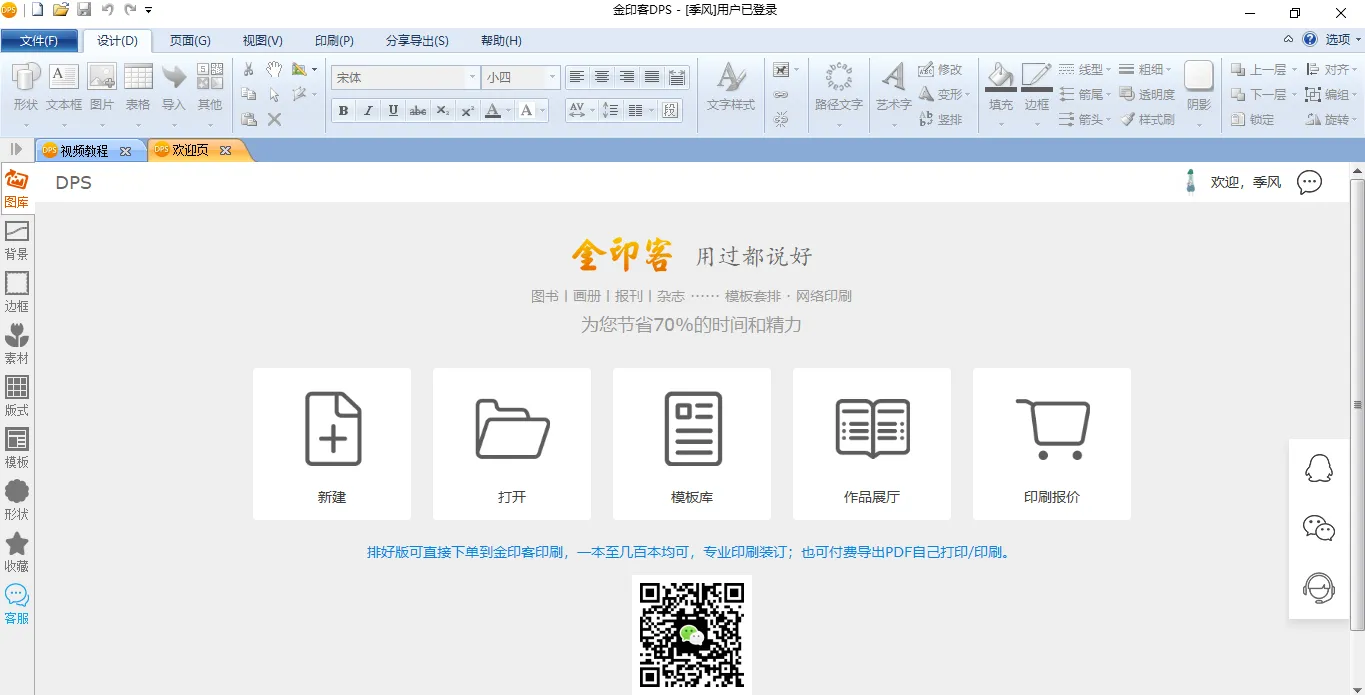
Task: Expand the 箭头 arrowhead dropdown
Action: [x=1110, y=119]
